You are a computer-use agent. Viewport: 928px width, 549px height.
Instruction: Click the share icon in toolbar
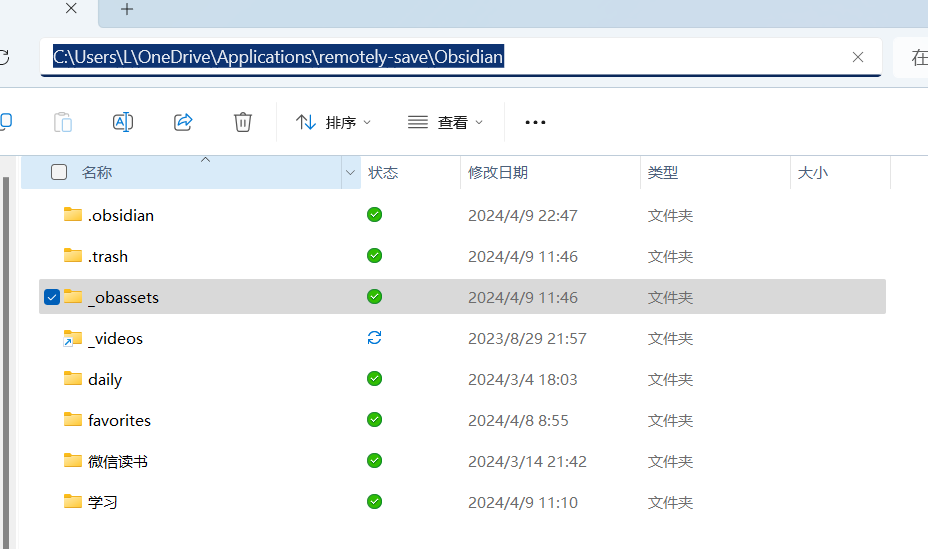pyautogui.click(x=183, y=122)
